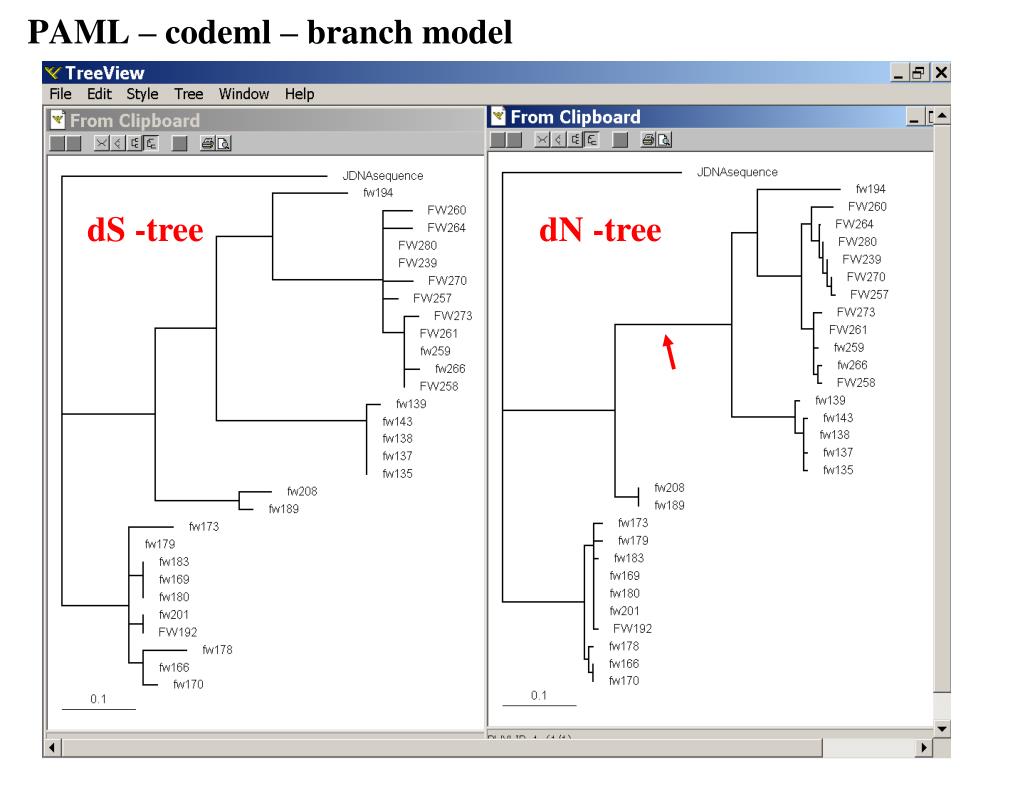Select phylogram style in dS-tree window

pyautogui.click(x=150, y=143)
